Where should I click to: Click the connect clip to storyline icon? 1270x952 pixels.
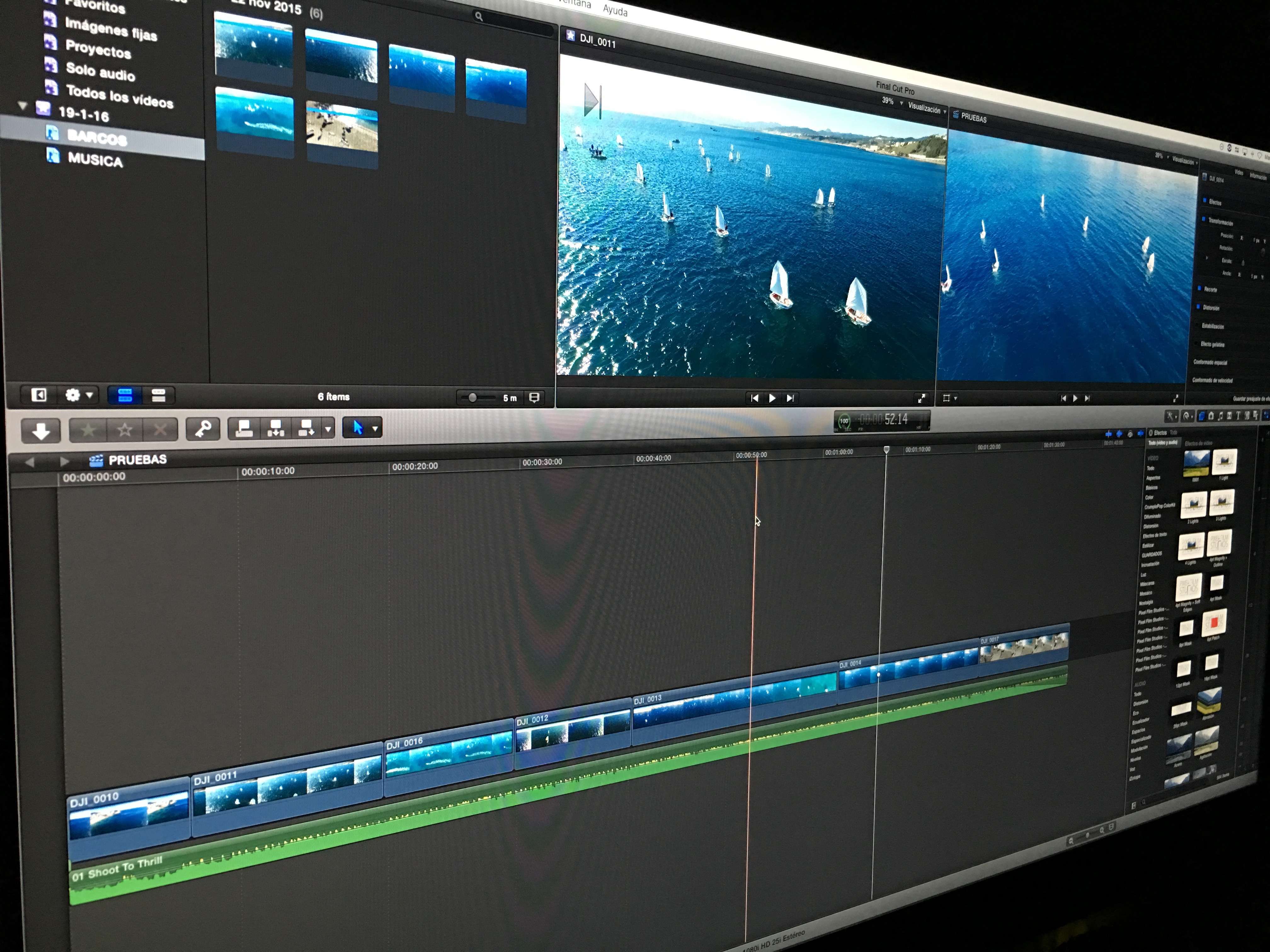(244, 428)
